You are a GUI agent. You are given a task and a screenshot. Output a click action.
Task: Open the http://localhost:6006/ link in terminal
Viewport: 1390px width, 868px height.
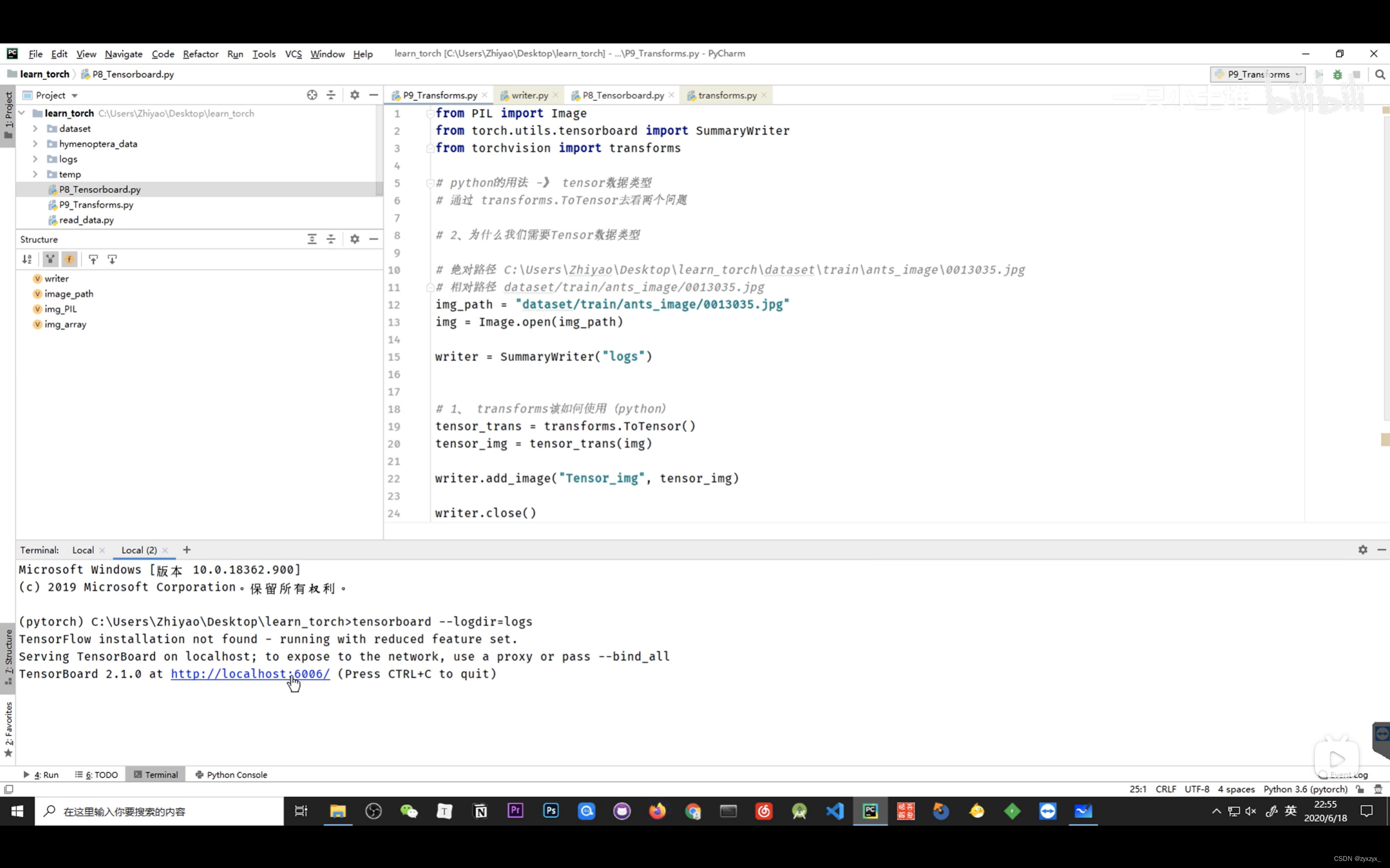[250, 674]
